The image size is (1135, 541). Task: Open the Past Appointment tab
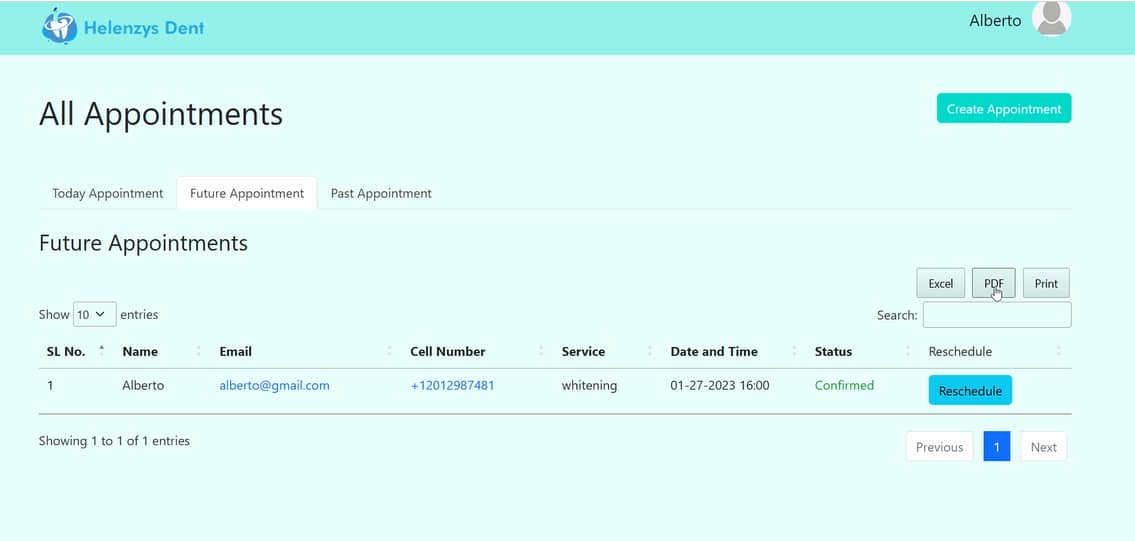tap(381, 194)
